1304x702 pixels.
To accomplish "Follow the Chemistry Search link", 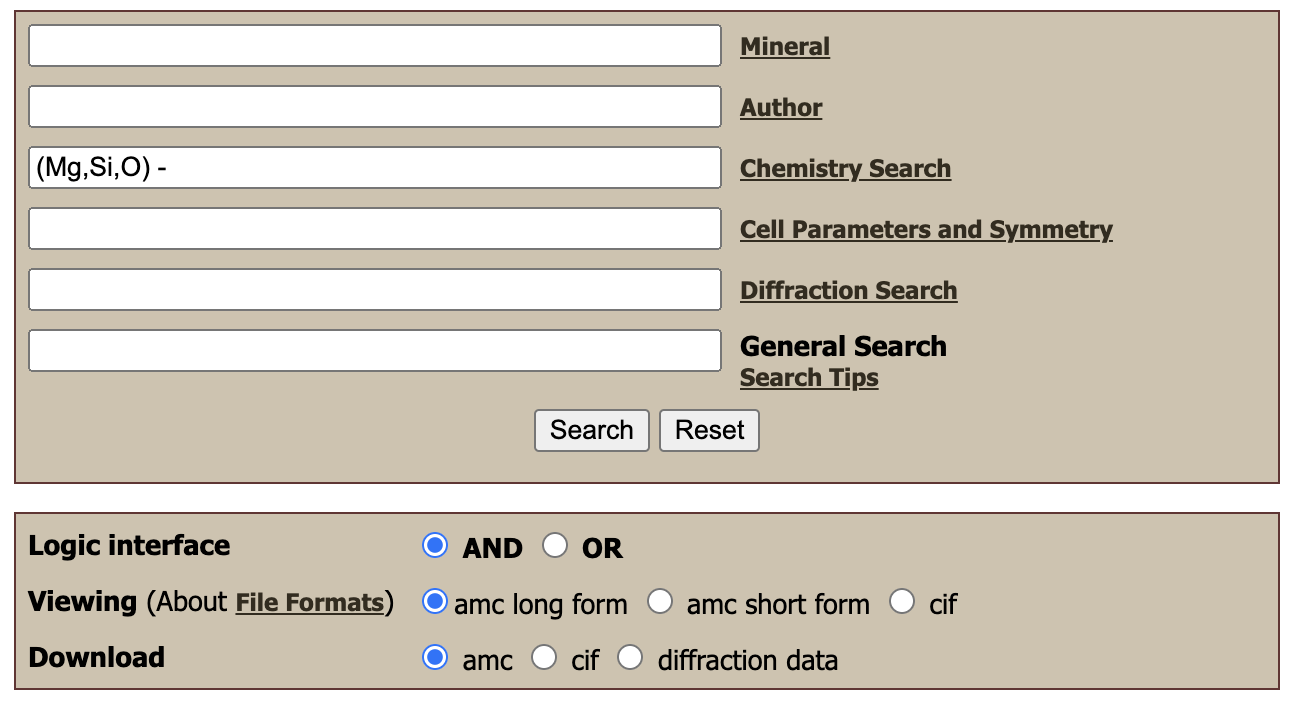I will click(x=845, y=169).
